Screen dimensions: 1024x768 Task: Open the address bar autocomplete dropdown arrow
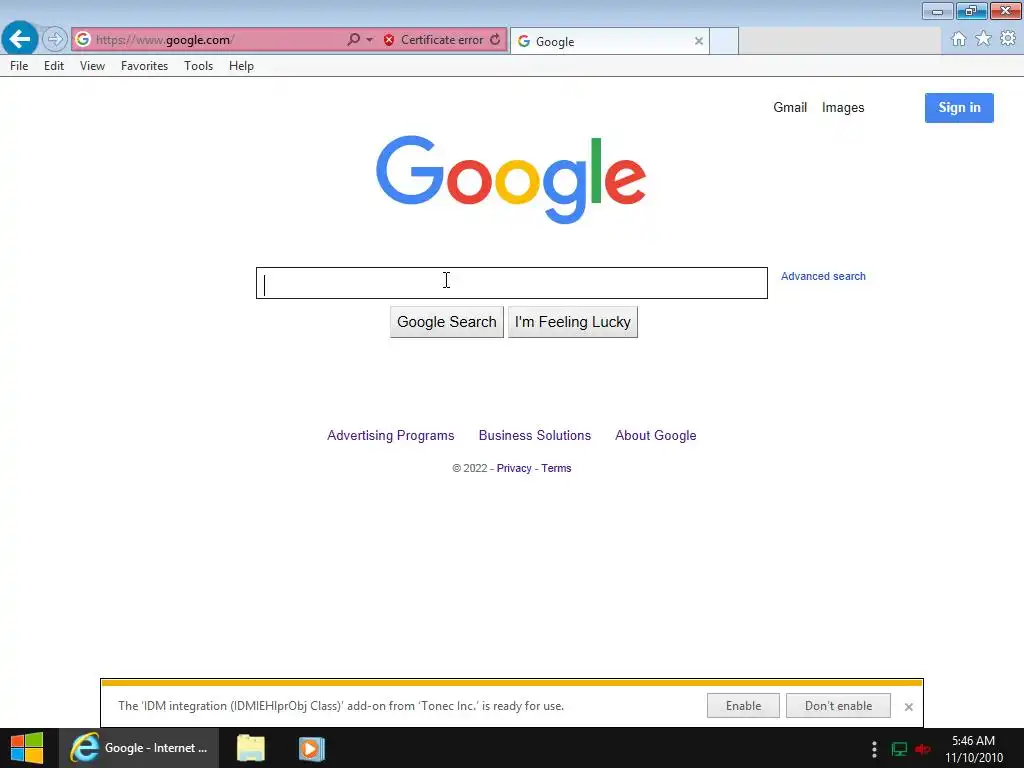[x=370, y=40]
